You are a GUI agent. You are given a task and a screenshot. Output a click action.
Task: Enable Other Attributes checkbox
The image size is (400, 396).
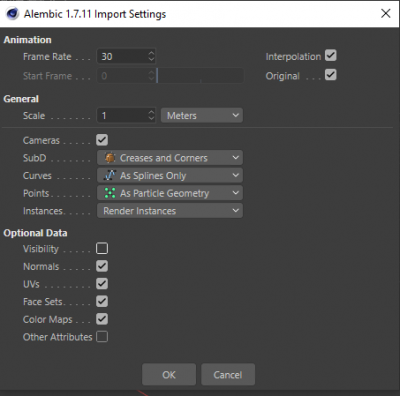coord(102,337)
